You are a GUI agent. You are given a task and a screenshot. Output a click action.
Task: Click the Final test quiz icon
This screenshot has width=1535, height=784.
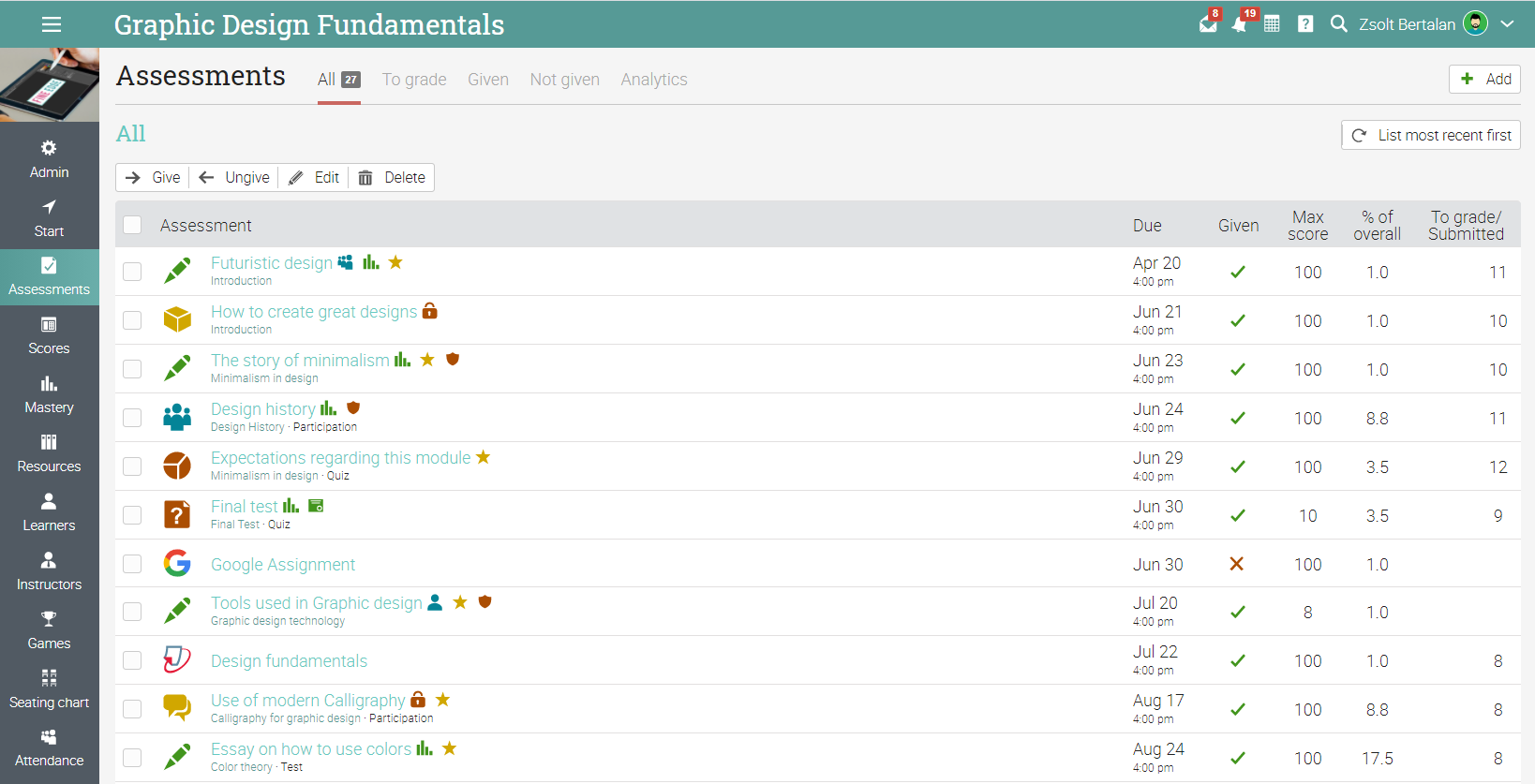pyautogui.click(x=177, y=514)
